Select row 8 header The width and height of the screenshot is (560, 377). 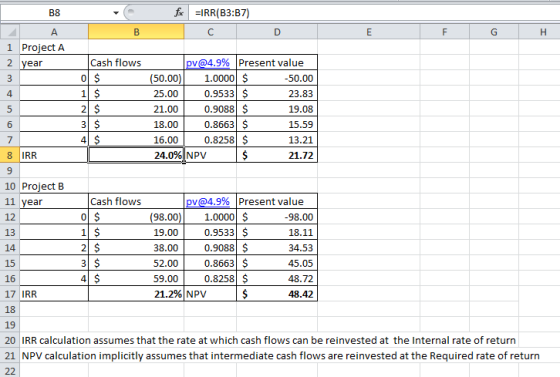(x=10, y=155)
